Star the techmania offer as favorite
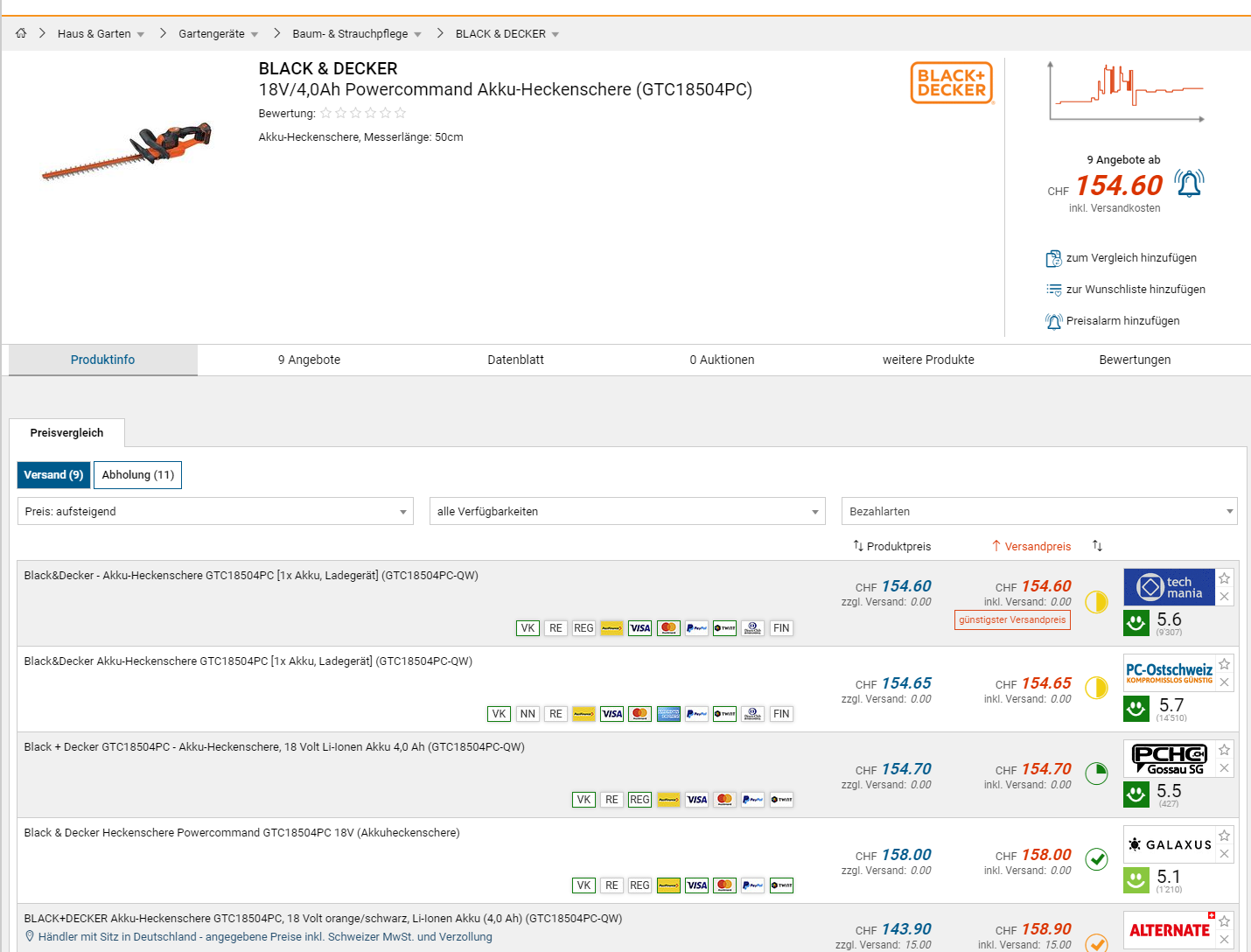The height and width of the screenshot is (952, 1251). (1225, 578)
